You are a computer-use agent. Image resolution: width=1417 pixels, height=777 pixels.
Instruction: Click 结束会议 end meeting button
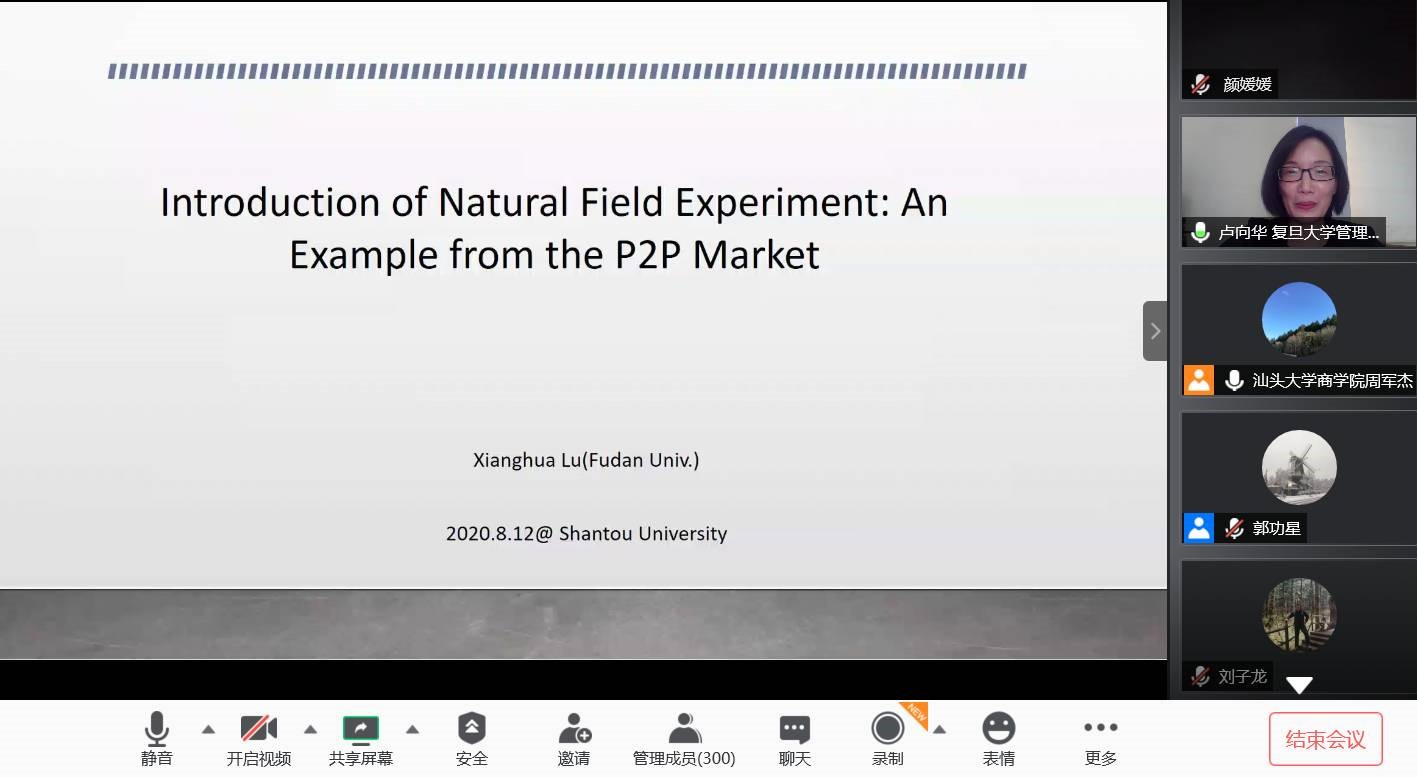pyautogui.click(x=1325, y=739)
